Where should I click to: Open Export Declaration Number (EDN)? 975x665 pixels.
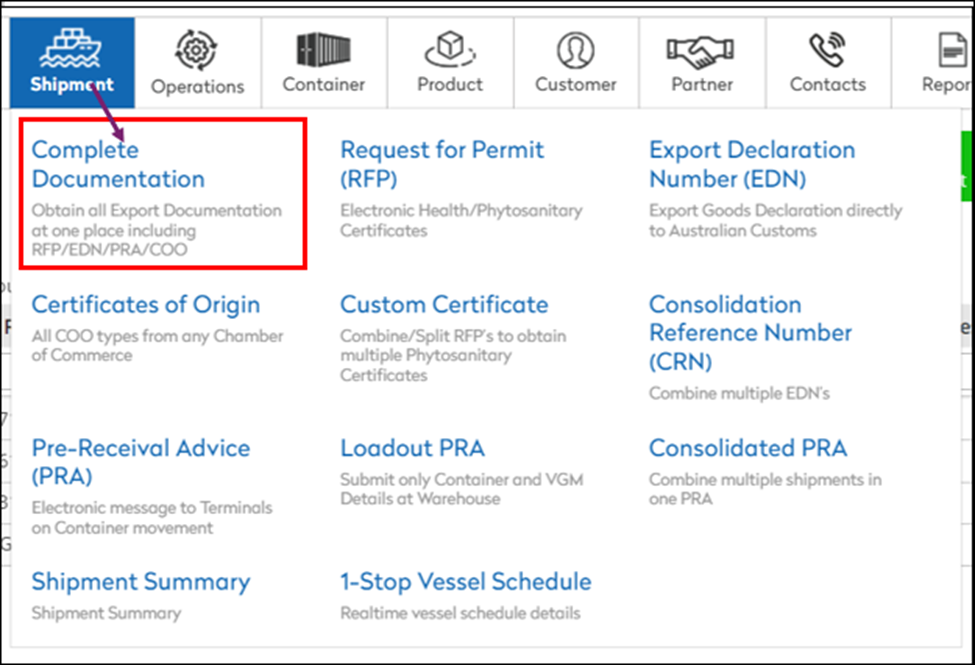tap(752, 164)
